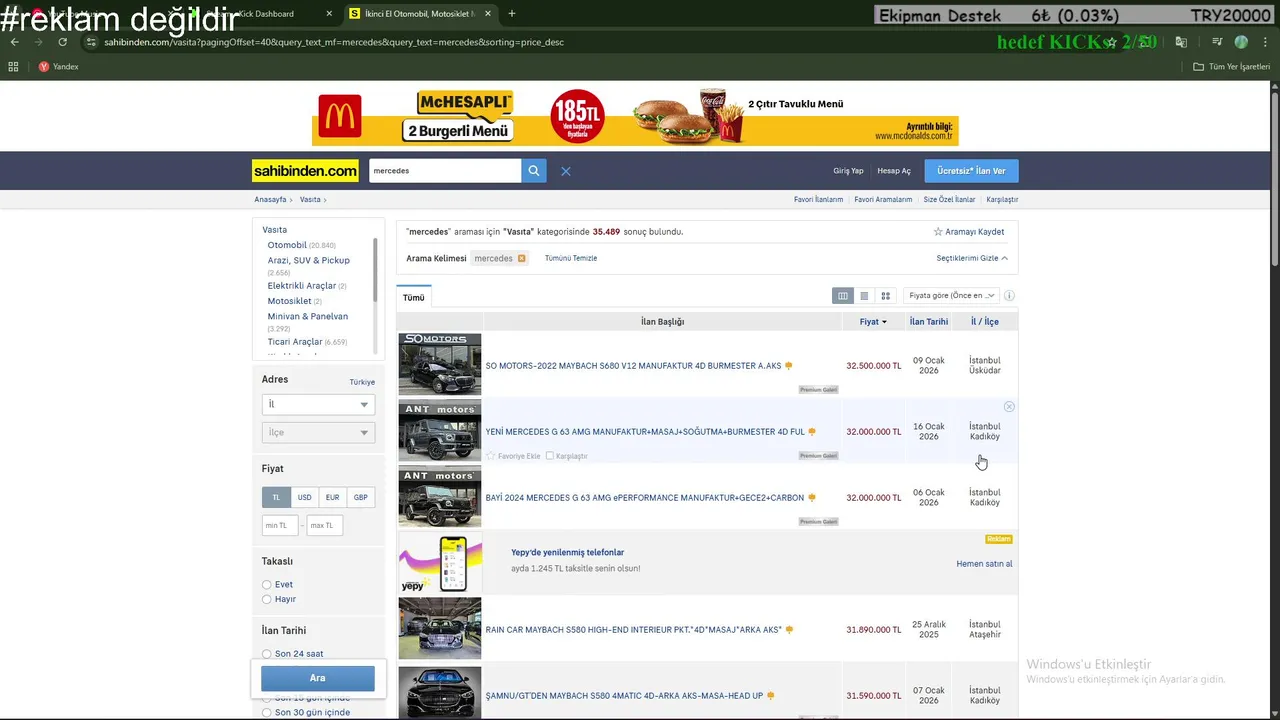Reload the page with browser refresh icon

coord(62,42)
